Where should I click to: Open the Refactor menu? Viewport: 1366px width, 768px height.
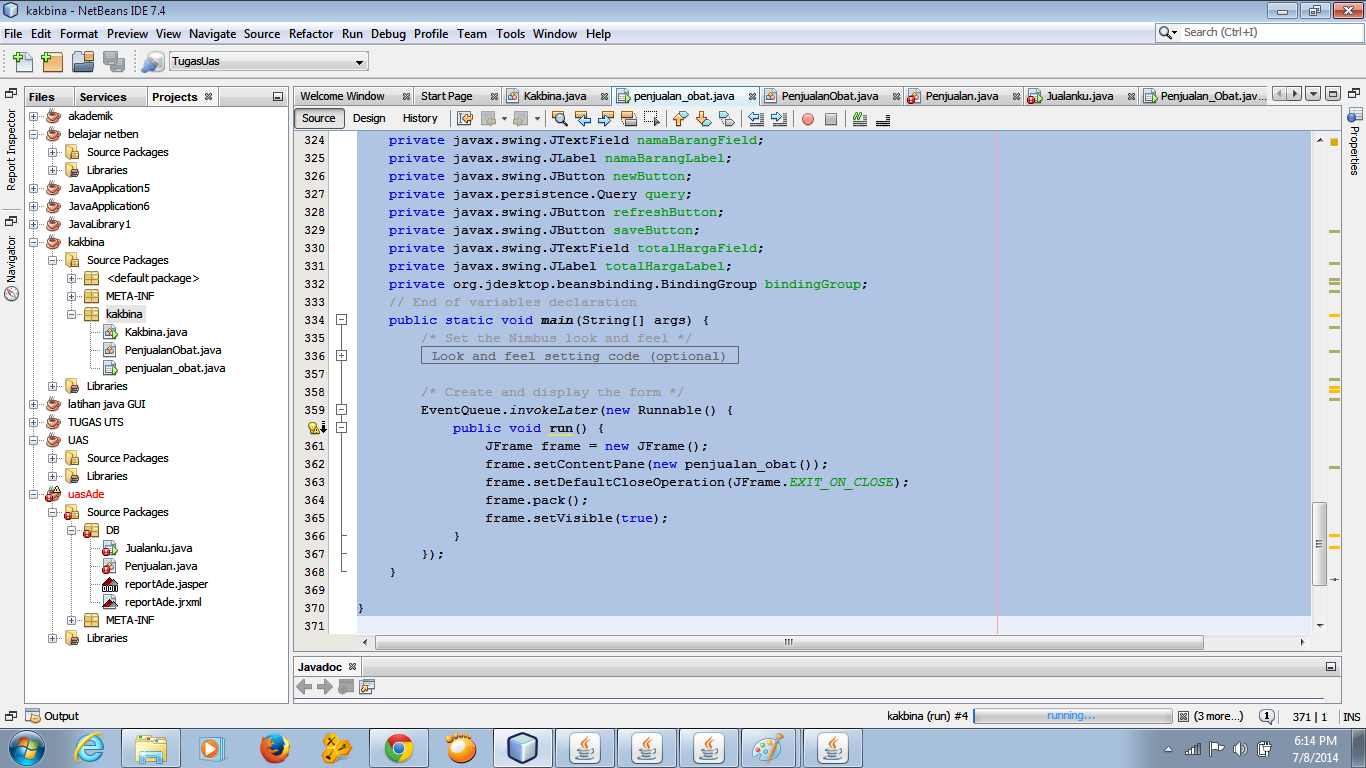(311, 33)
